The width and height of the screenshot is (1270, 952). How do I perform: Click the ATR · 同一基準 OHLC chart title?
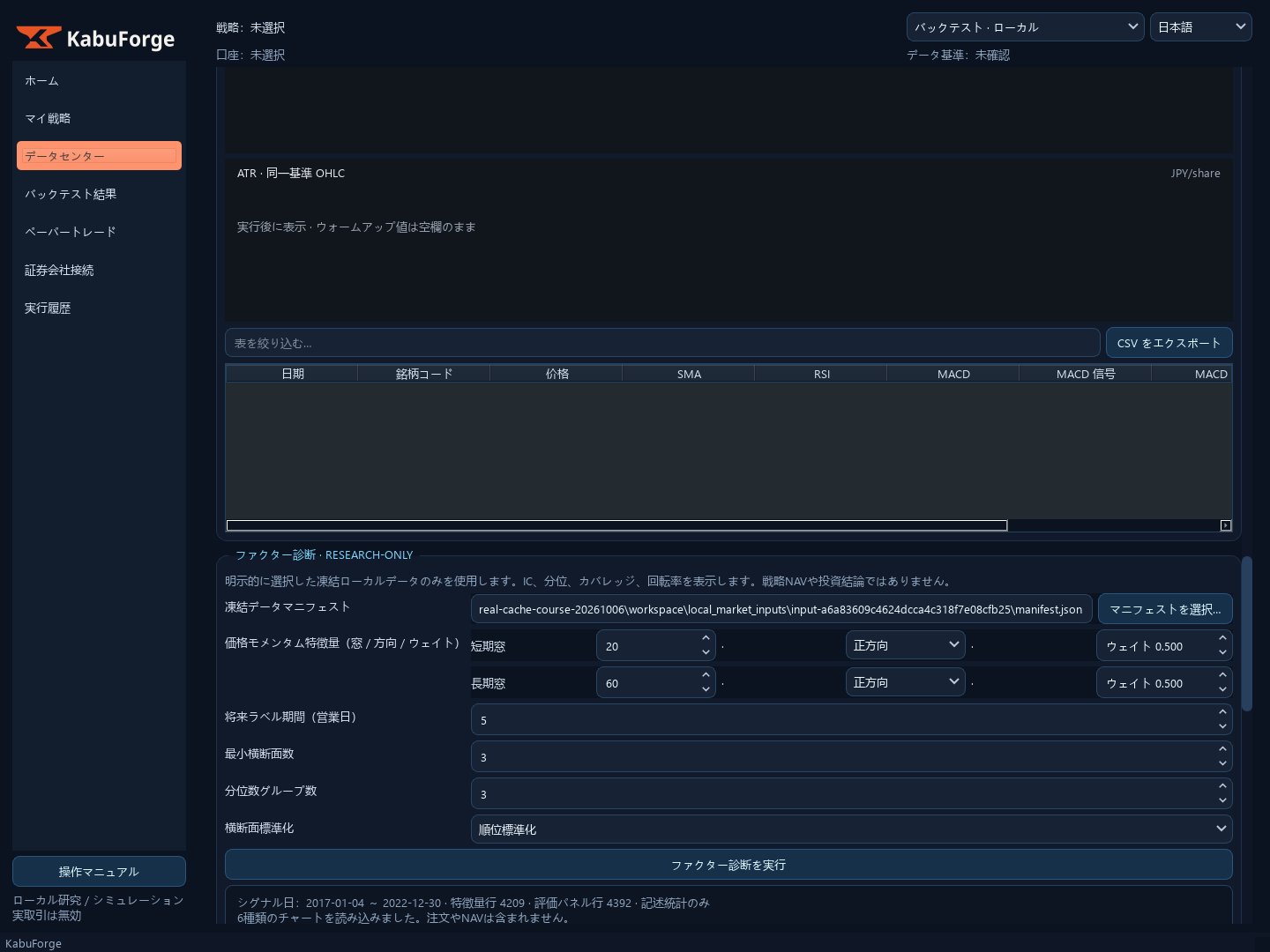(x=291, y=173)
